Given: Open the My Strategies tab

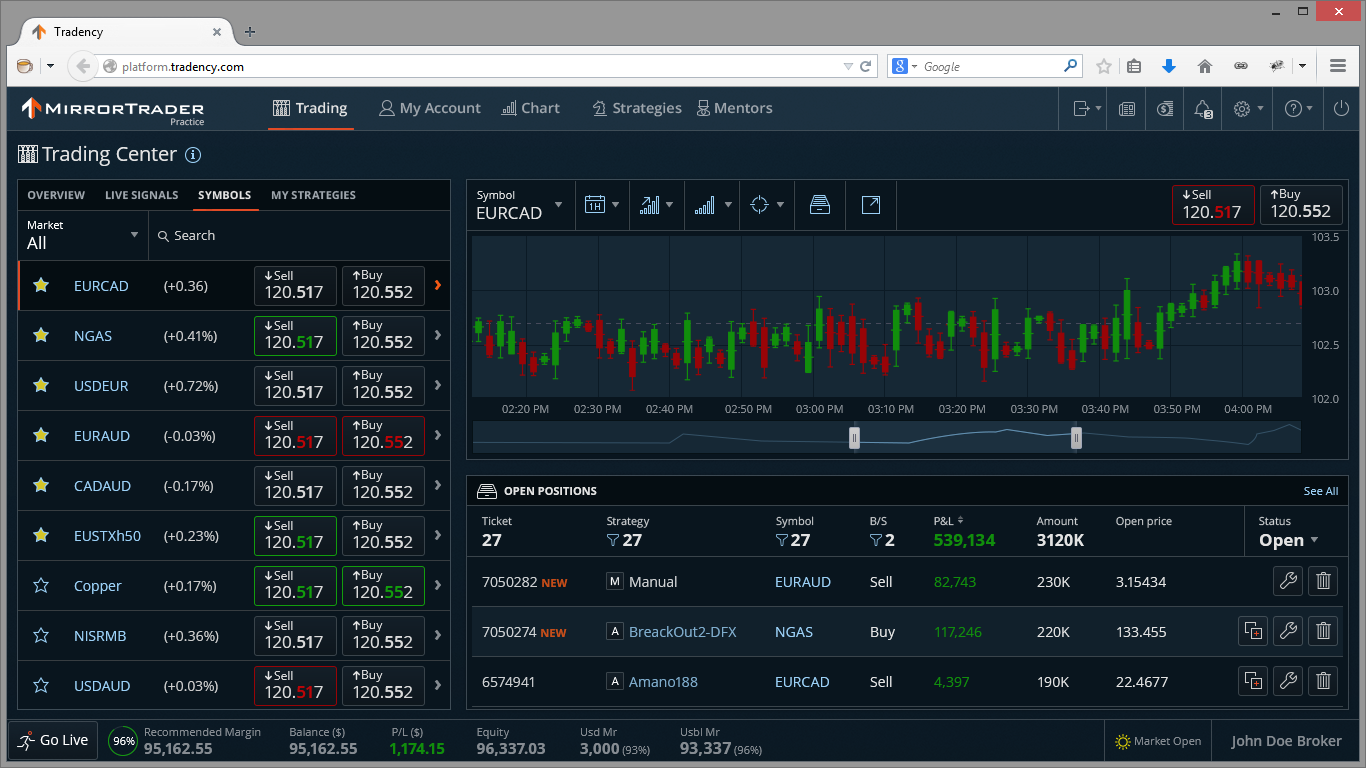Looking at the screenshot, I should pos(313,195).
